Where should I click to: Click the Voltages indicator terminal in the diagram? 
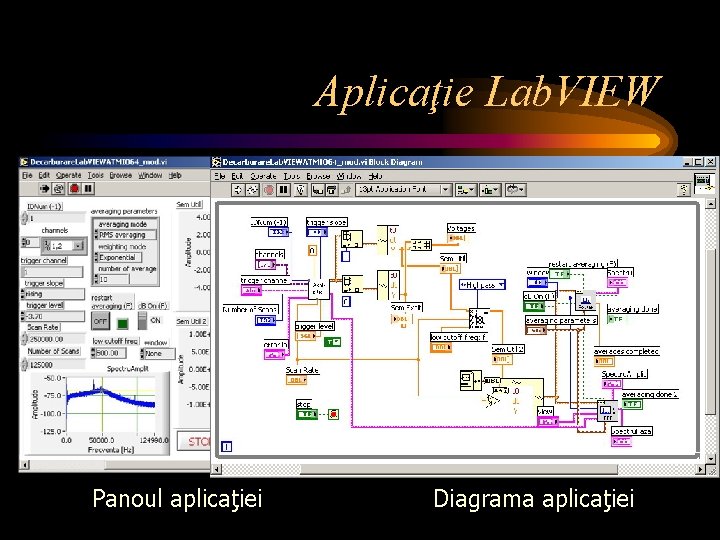pos(456,238)
